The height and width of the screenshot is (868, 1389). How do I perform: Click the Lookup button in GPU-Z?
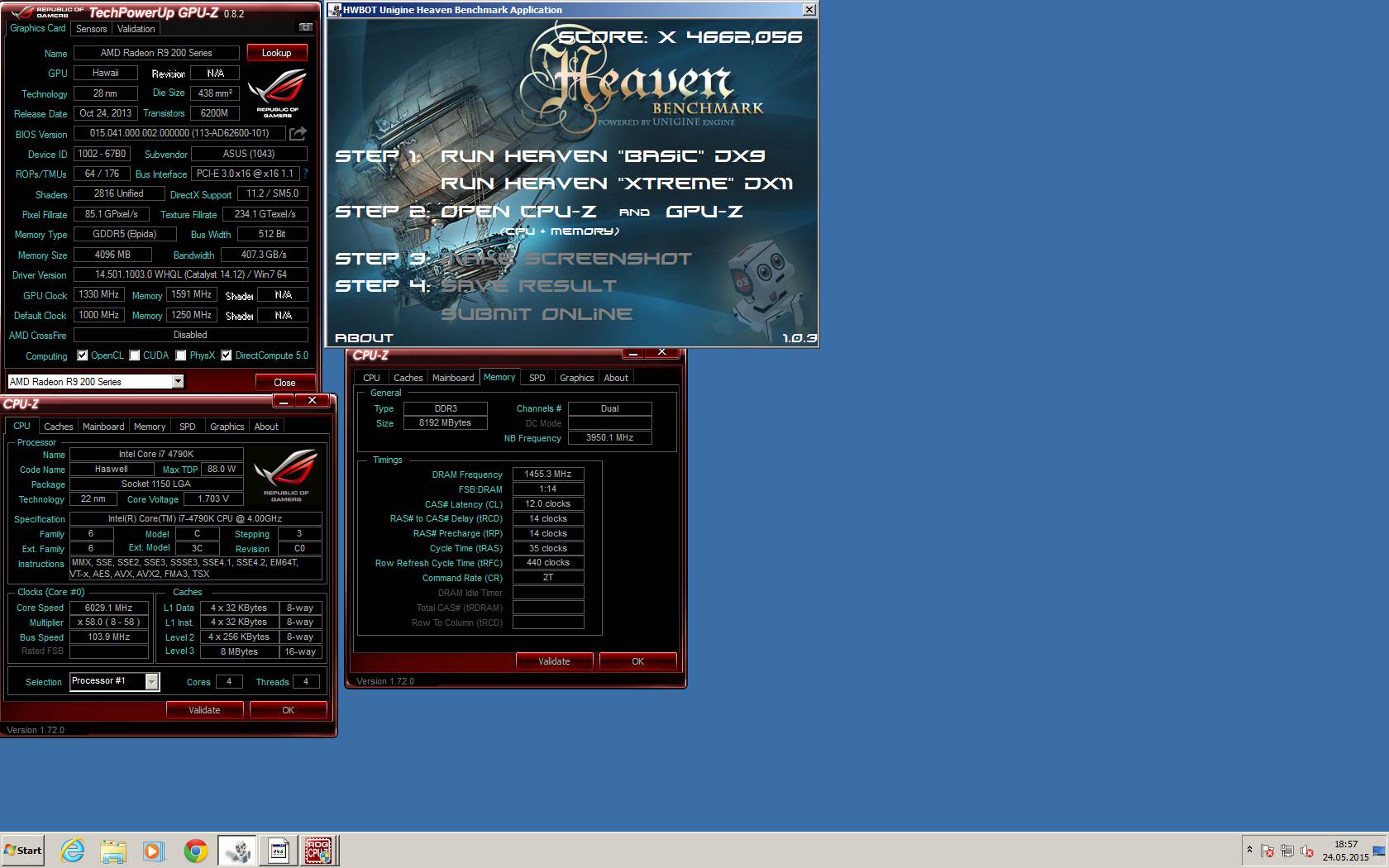click(277, 53)
